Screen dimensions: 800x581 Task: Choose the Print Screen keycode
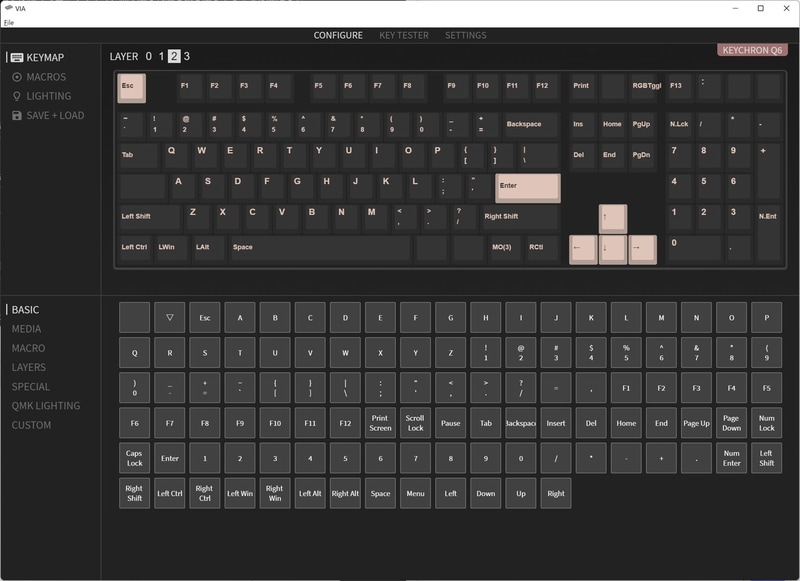[x=380, y=423]
